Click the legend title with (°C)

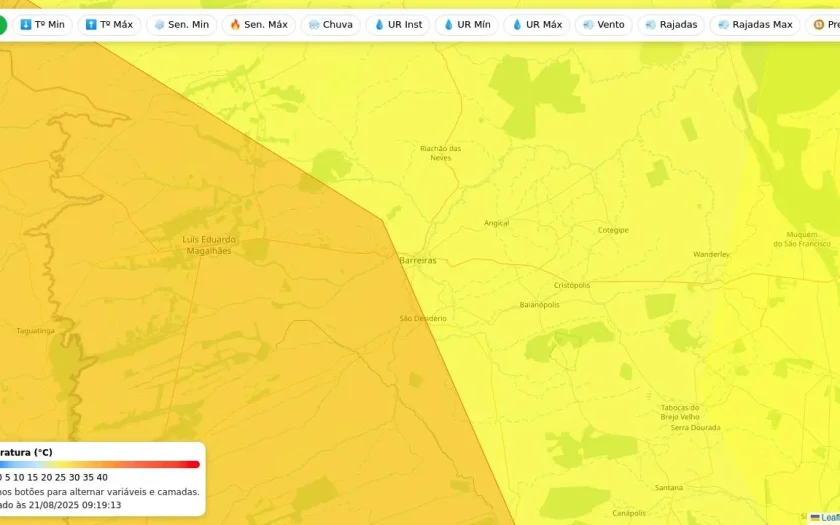[26, 452]
